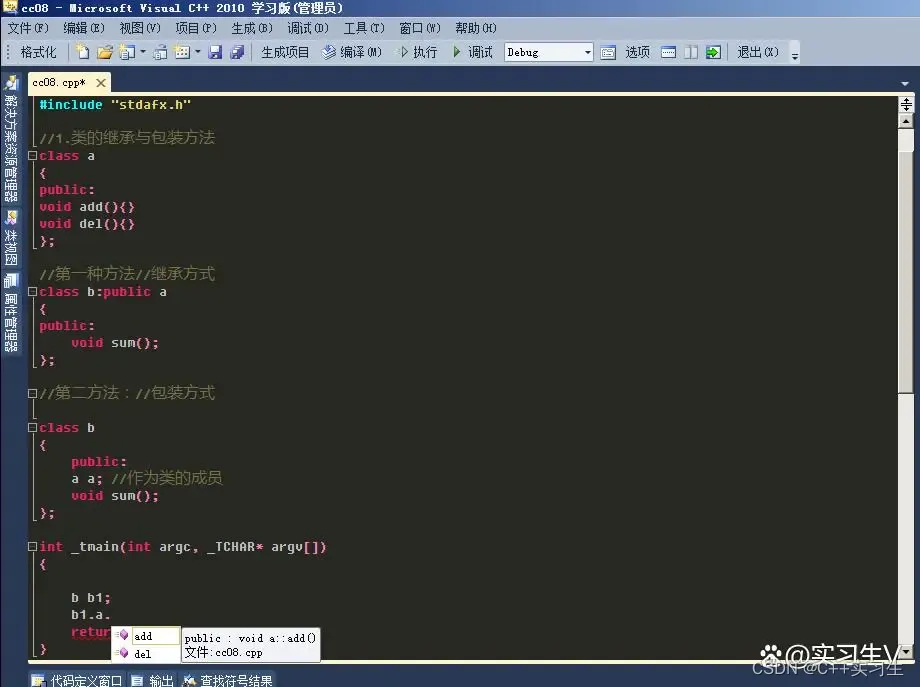Click the 选项 options button

637,52
